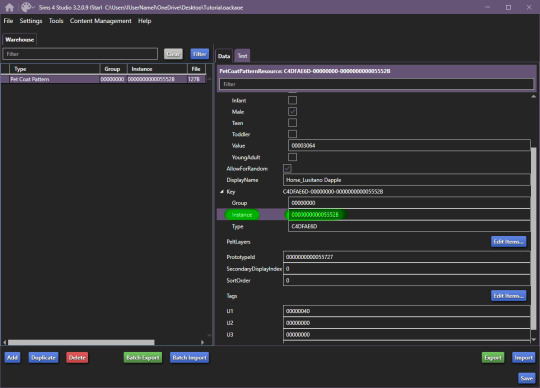This screenshot has width=540, height=388.
Task: Edit the Group field under Key
Action: point(409,203)
